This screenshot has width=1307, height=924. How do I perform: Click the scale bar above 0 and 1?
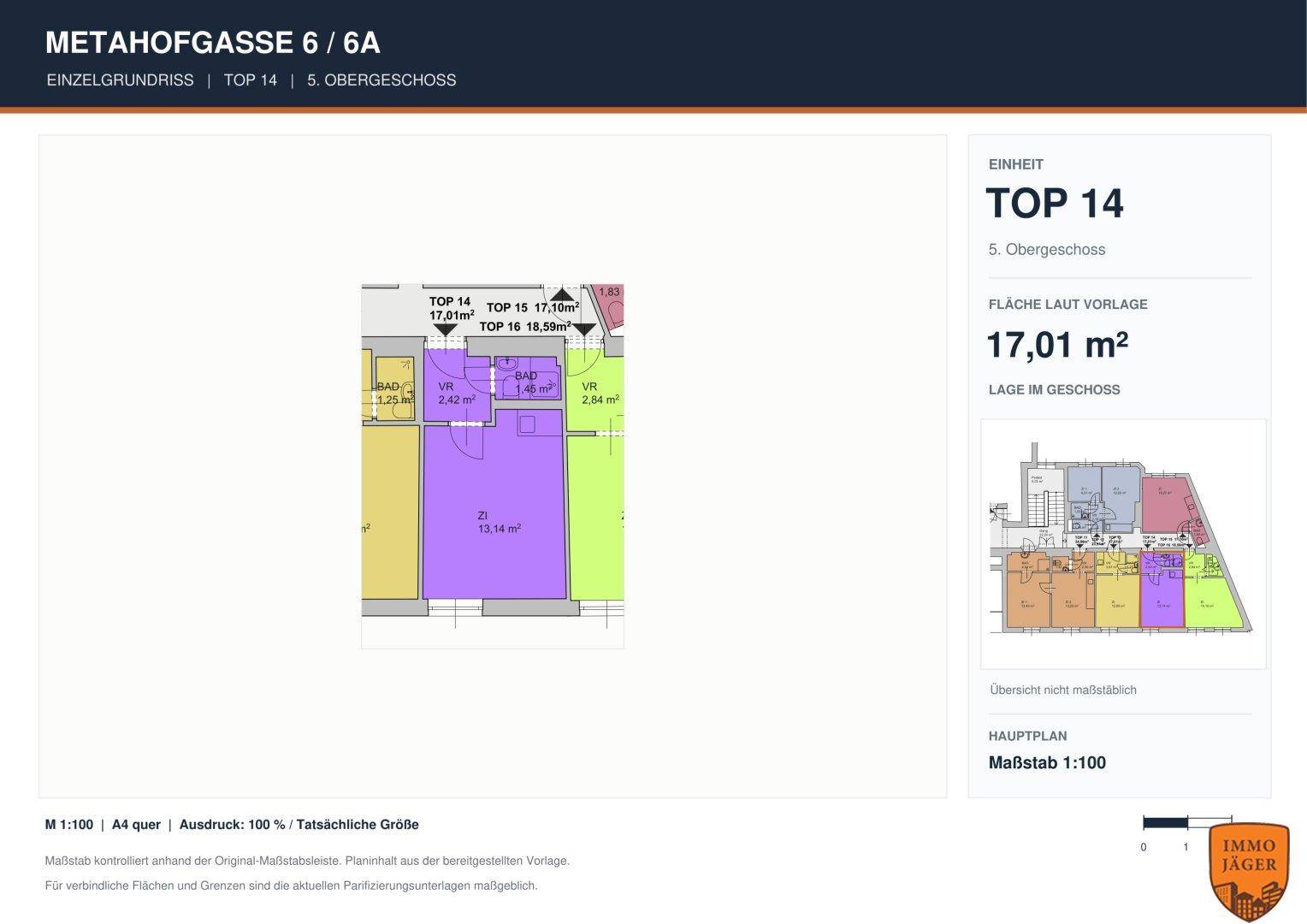[1187, 823]
